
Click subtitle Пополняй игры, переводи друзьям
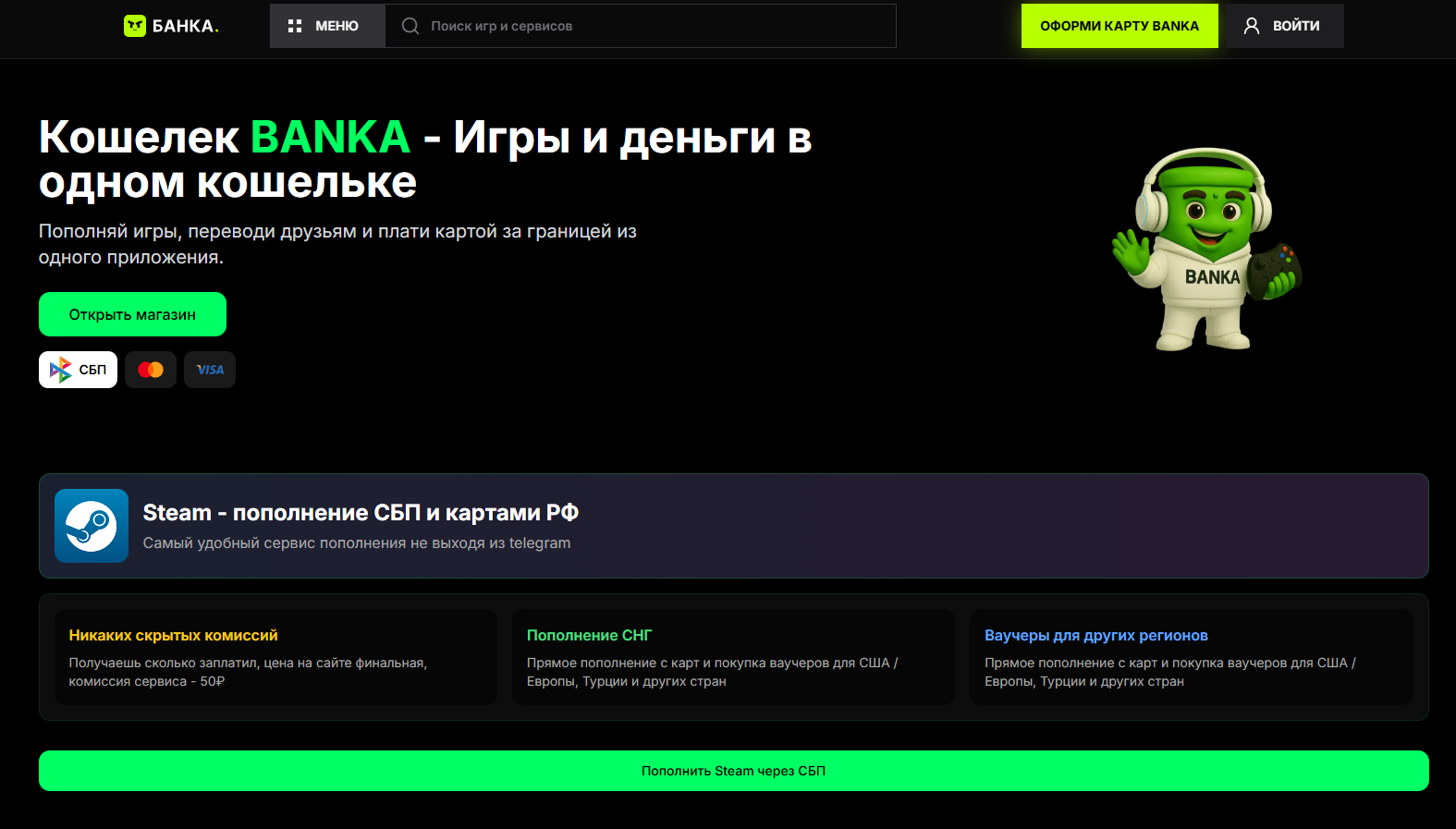coord(337,244)
